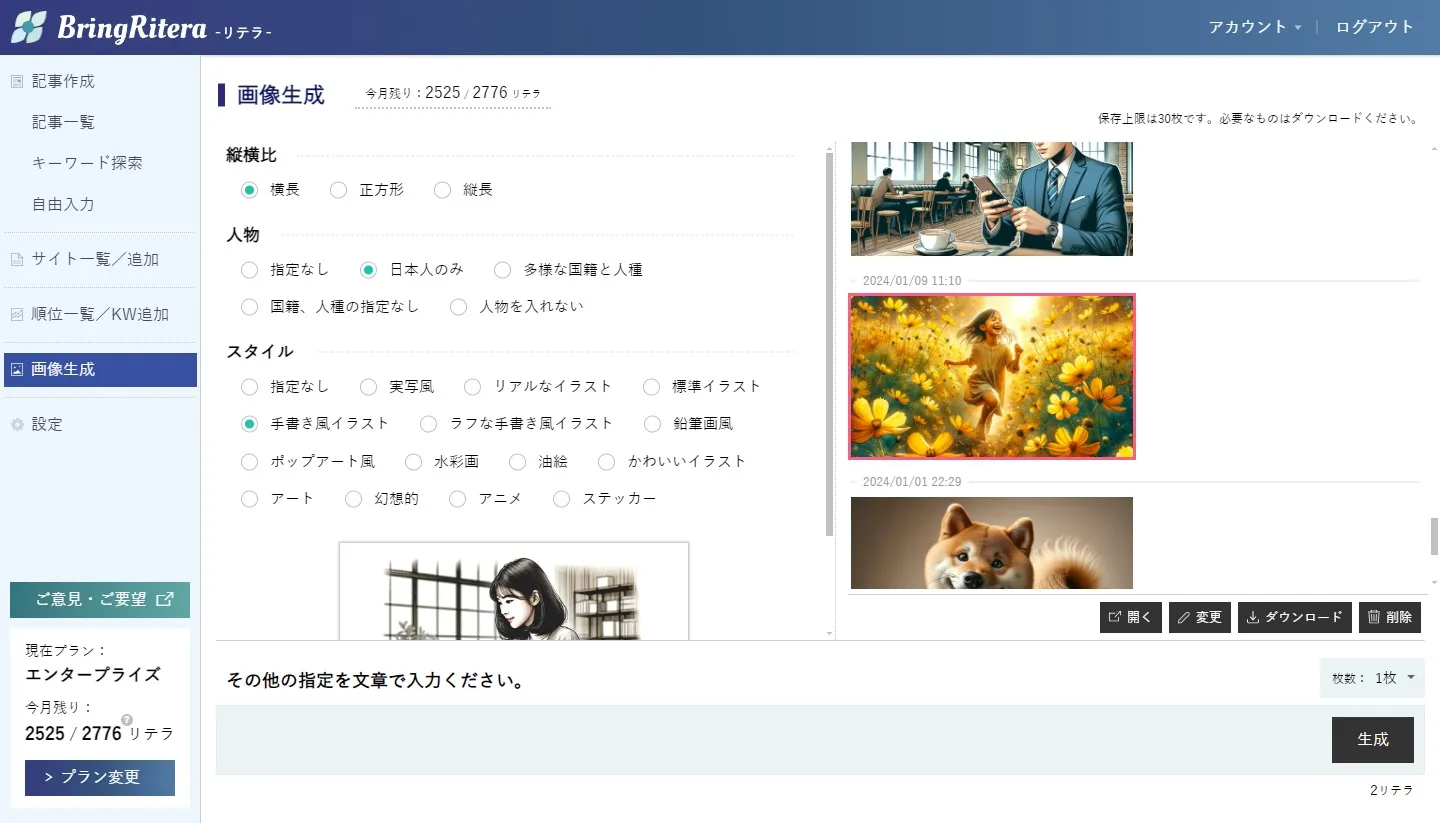Click the trash icon on 削除 button
This screenshot has width=1440, height=823.
(x=1374, y=617)
